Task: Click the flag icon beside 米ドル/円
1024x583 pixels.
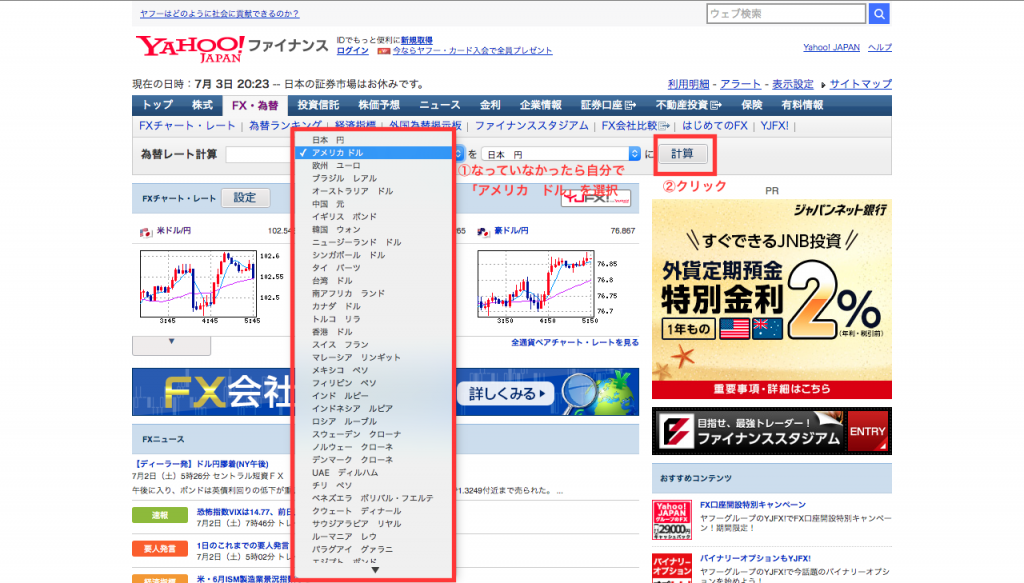Action: click(146, 232)
